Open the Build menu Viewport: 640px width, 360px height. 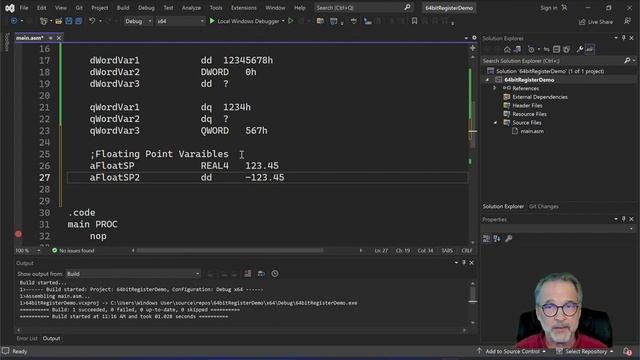pyautogui.click(x=123, y=8)
